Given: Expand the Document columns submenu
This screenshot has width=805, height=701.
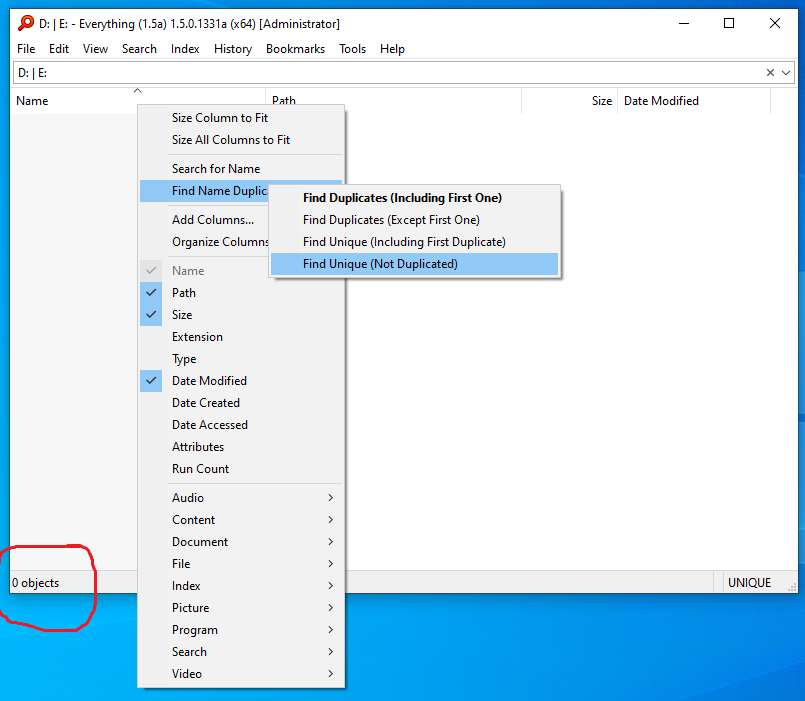Looking at the screenshot, I should pos(241,542).
